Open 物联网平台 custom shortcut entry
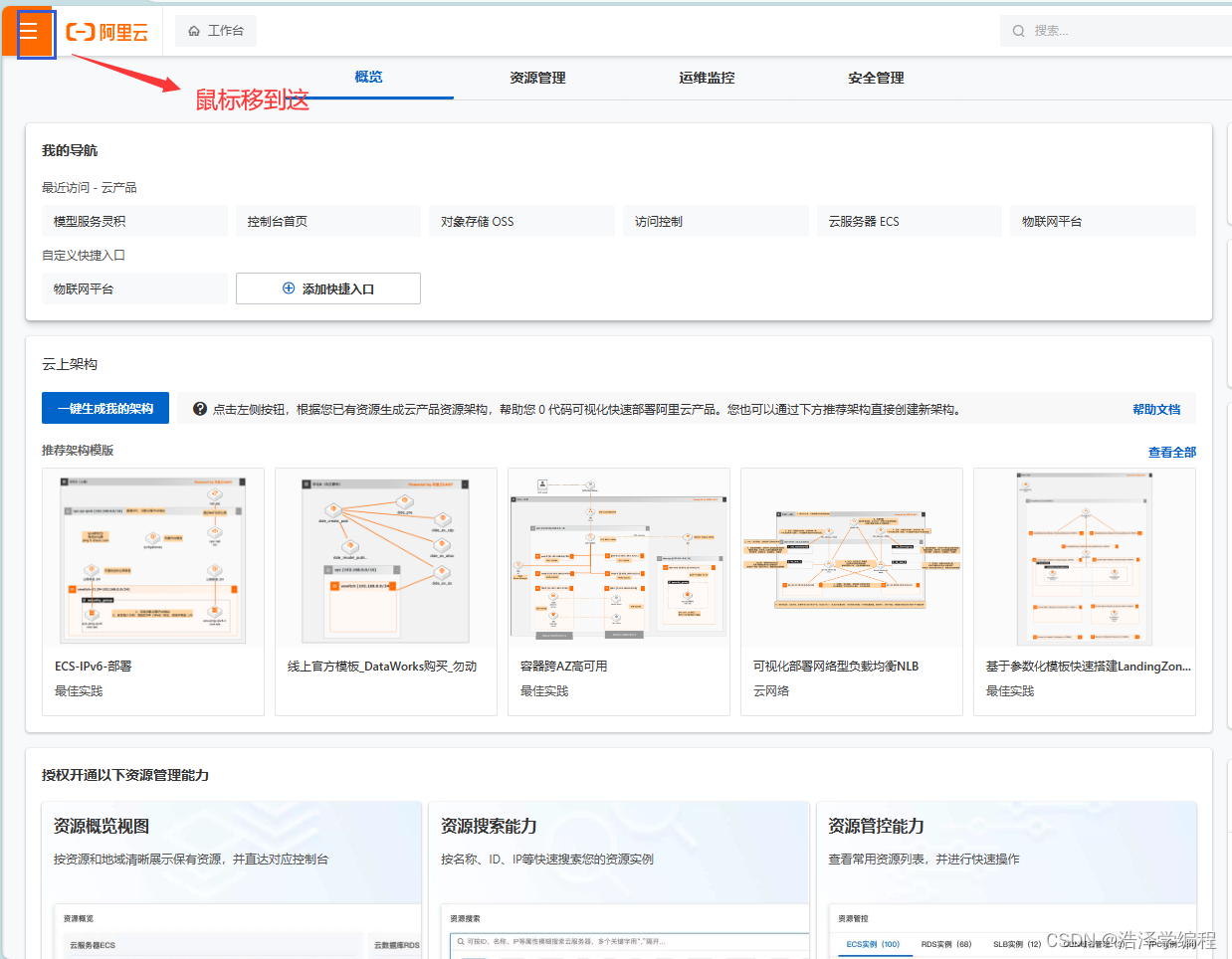Image resolution: width=1232 pixels, height=959 pixels. [x=134, y=288]
